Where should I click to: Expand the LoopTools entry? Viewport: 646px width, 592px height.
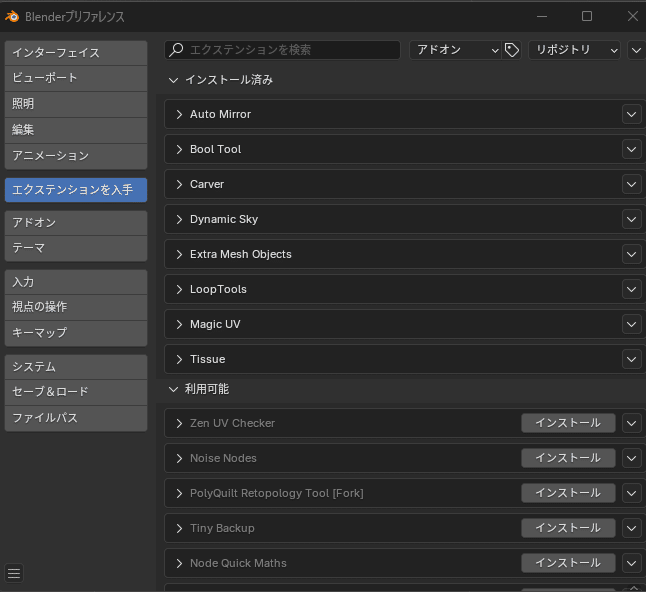tap(179, 289)
